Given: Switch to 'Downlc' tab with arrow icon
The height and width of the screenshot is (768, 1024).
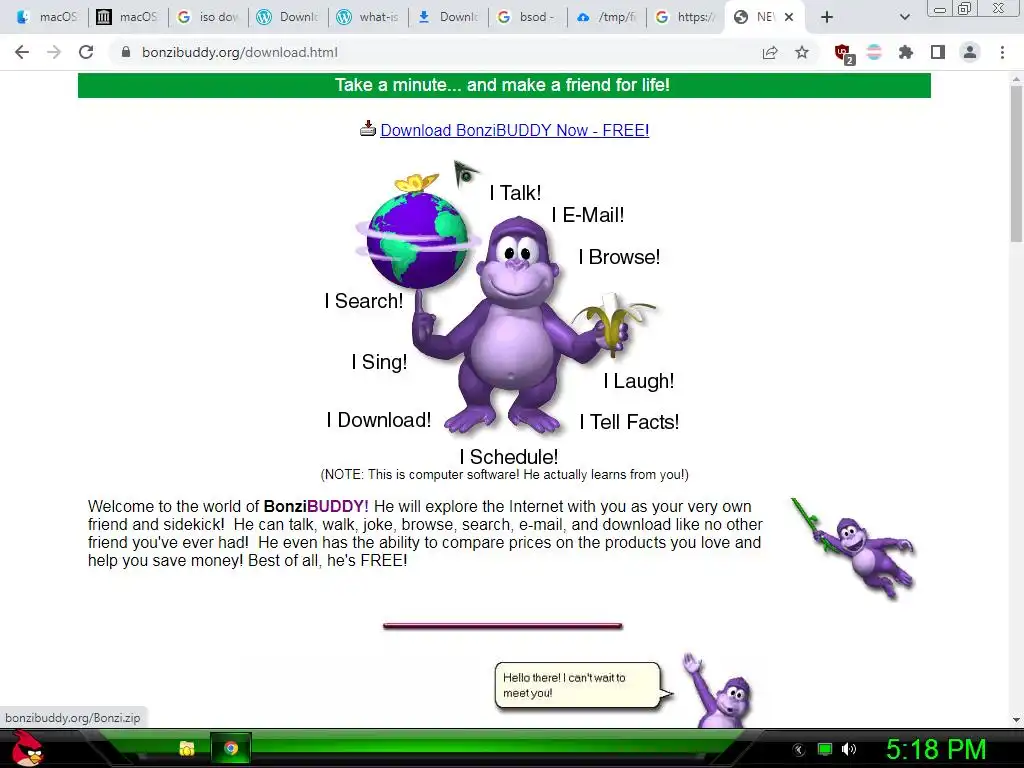Looking at the screenshot, I should [448, 17].
